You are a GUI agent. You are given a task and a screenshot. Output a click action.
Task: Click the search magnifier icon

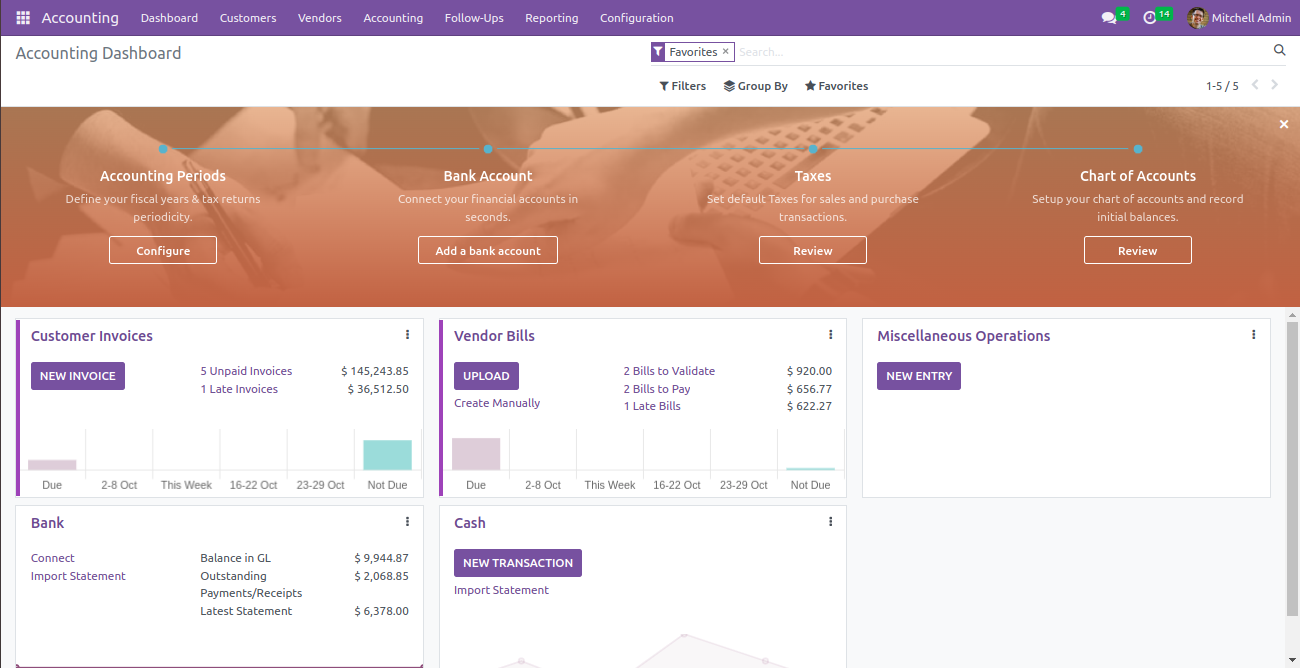point(1279,51)
